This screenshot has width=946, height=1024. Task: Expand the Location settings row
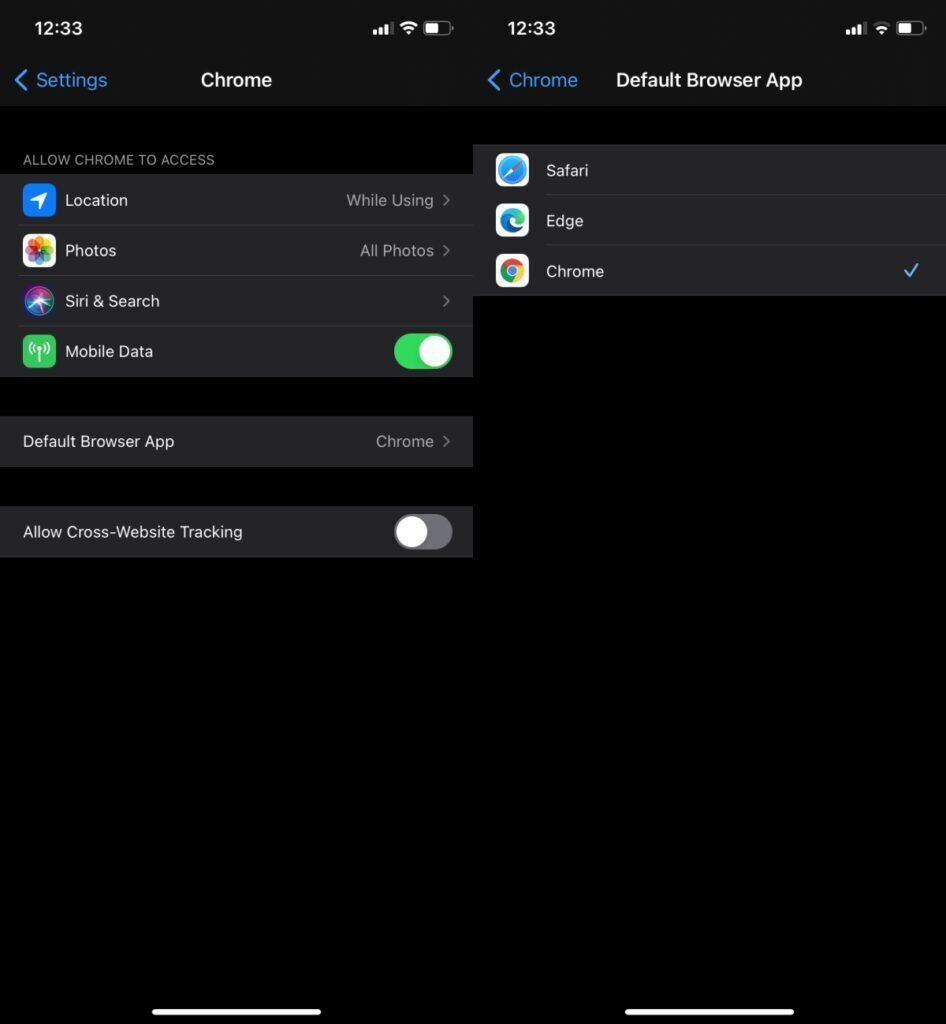(237, 200)
